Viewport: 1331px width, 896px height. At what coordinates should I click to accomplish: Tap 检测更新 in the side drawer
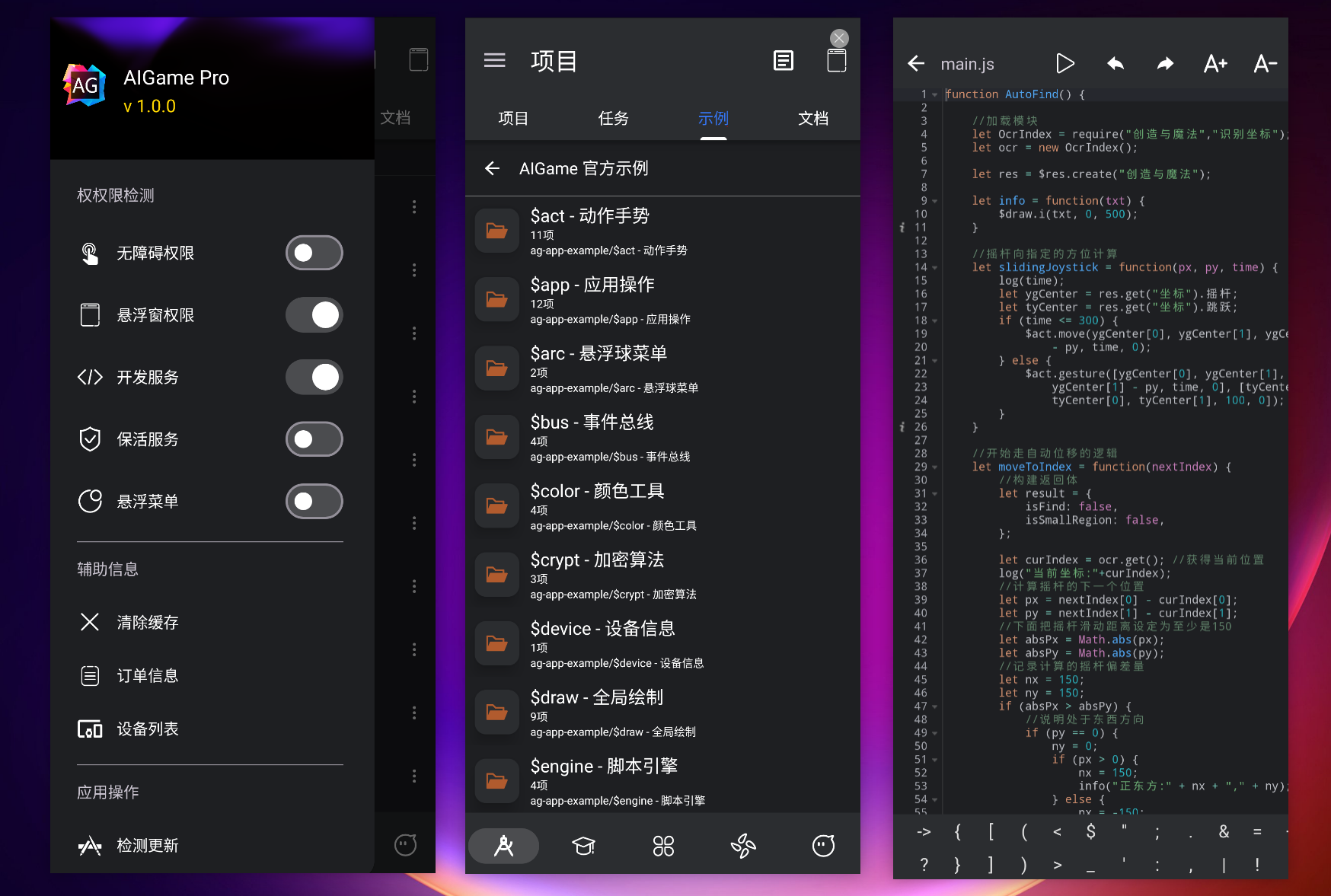(x=209, y=846)
